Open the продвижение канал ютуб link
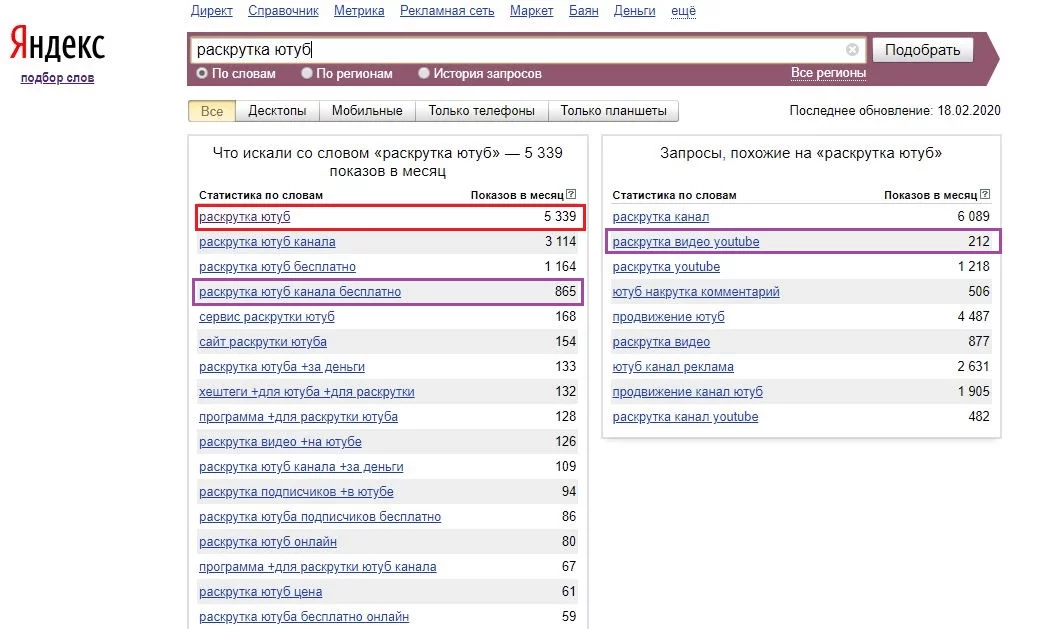The width and height of the screenshot is (1053, 629). 688,392
